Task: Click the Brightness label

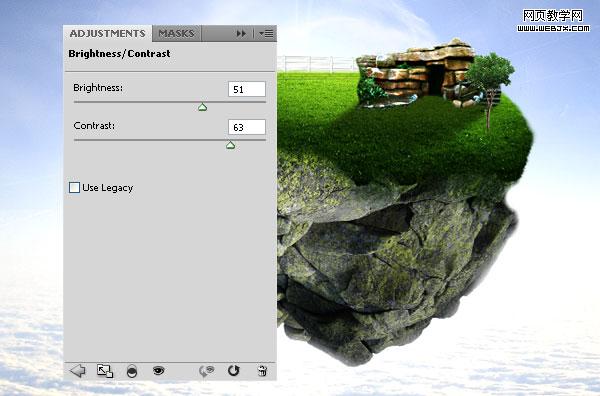Action: coord(98,88)
